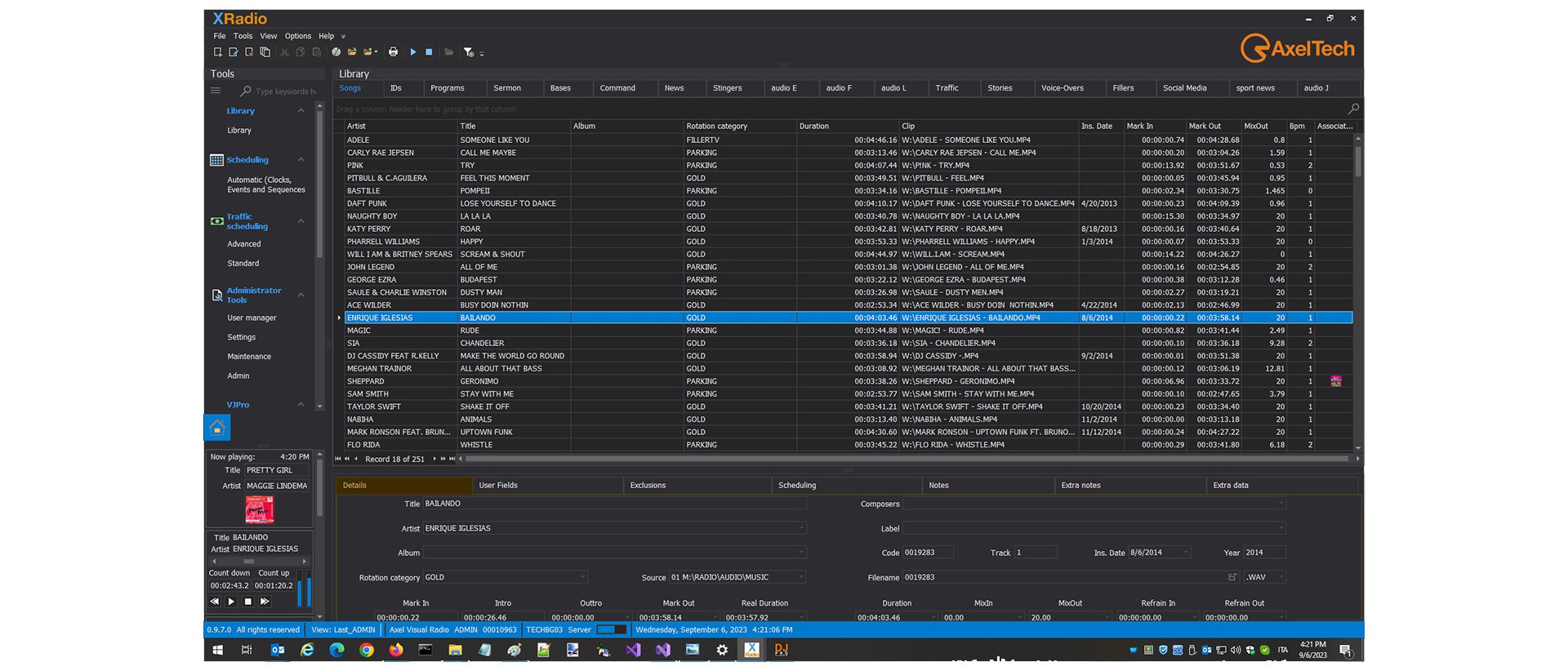Open the .WAV file extension dropdown
Image resolution: width=1568 pixels, height=671 pixels.
(x=1280, y=577)
